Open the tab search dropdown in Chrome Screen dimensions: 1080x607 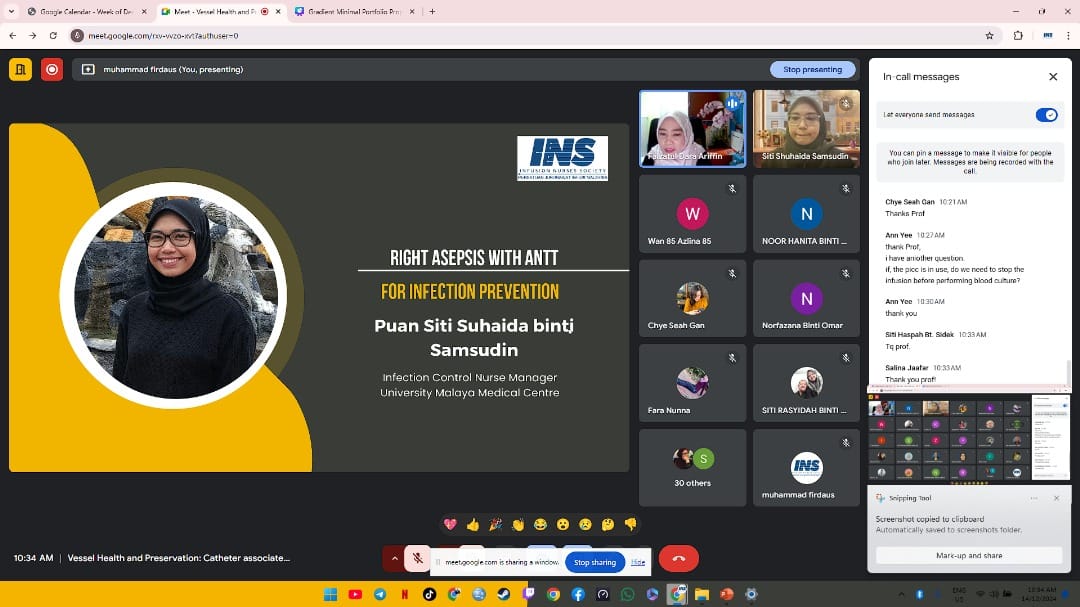click(x=11, y=12)
